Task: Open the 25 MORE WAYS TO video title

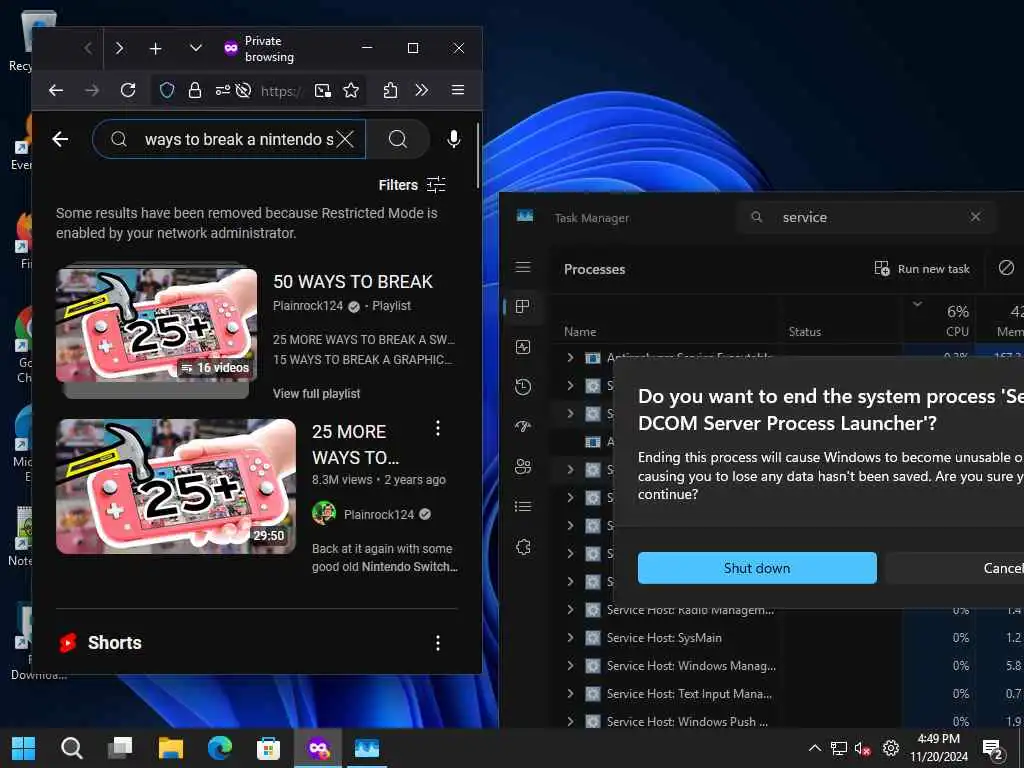Action: tap(356, 444)
